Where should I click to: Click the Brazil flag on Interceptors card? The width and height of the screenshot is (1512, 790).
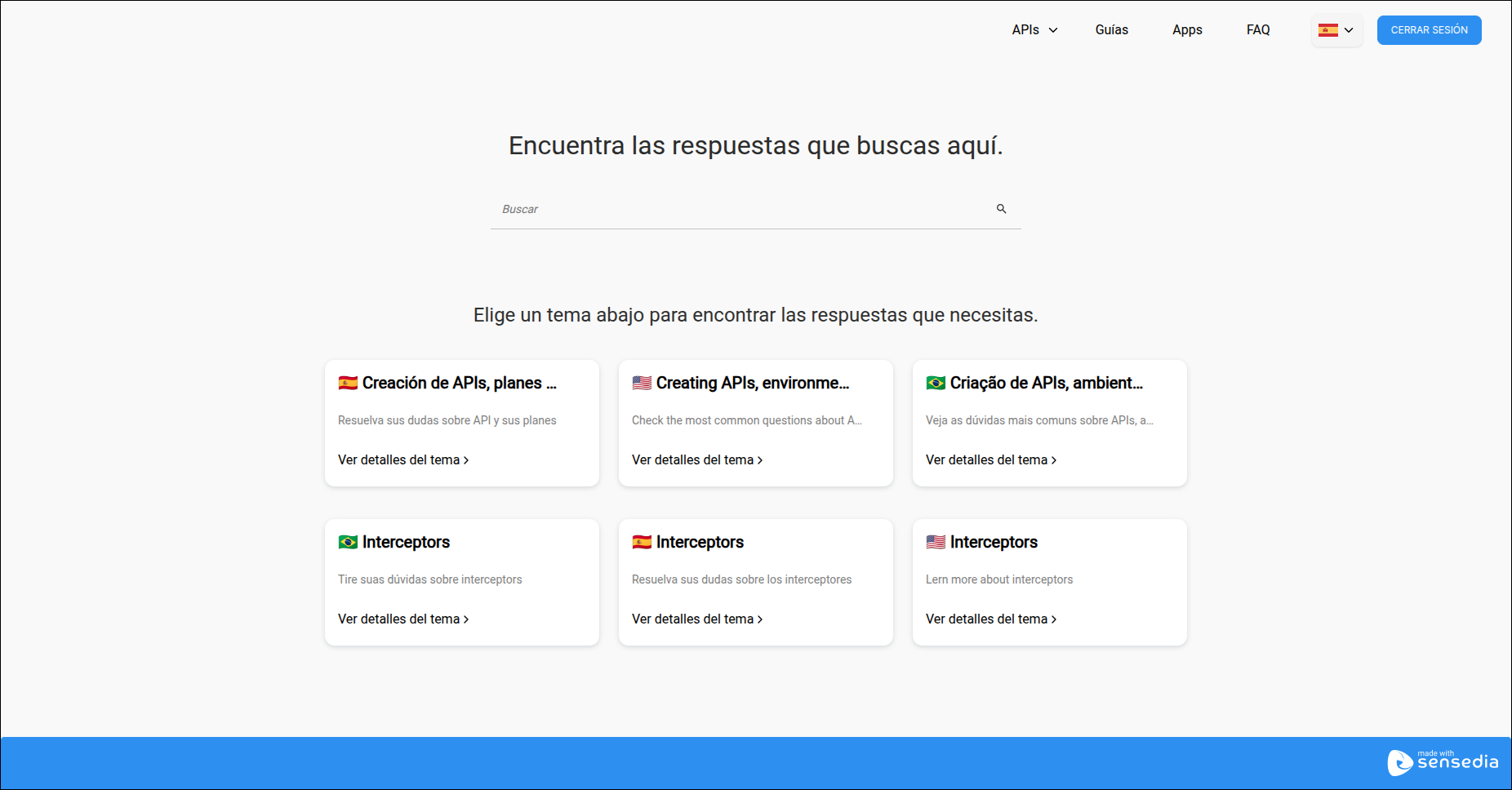tap(348, 542)
